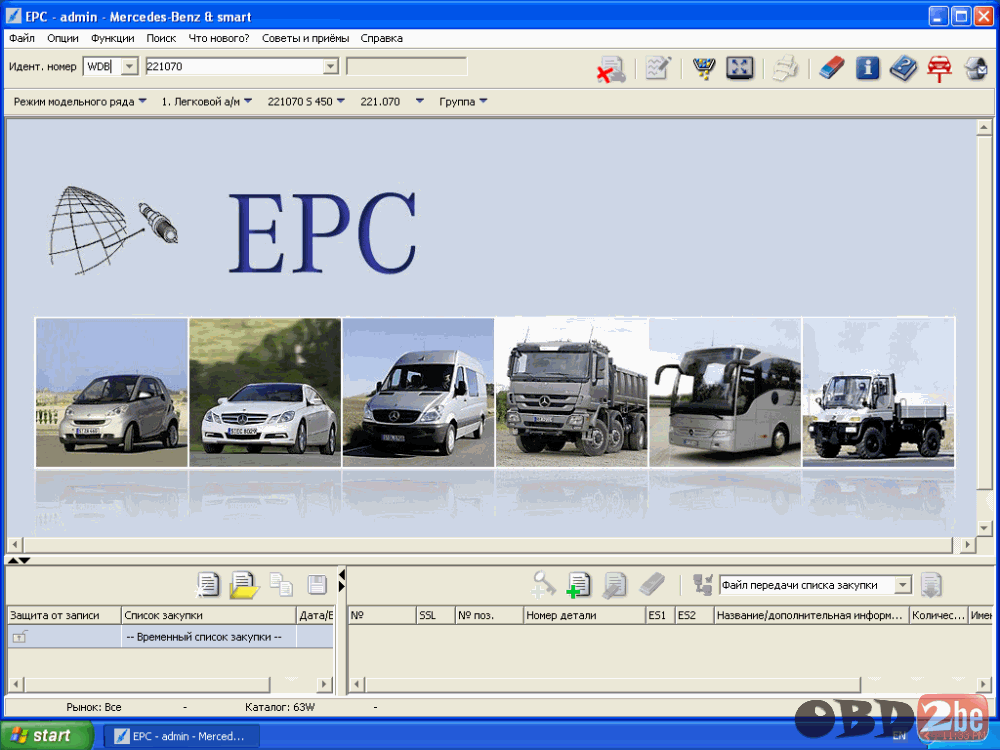Screen dimensions: 1000x750
Task: Open the 'Справка' menu
Action: 381,38
